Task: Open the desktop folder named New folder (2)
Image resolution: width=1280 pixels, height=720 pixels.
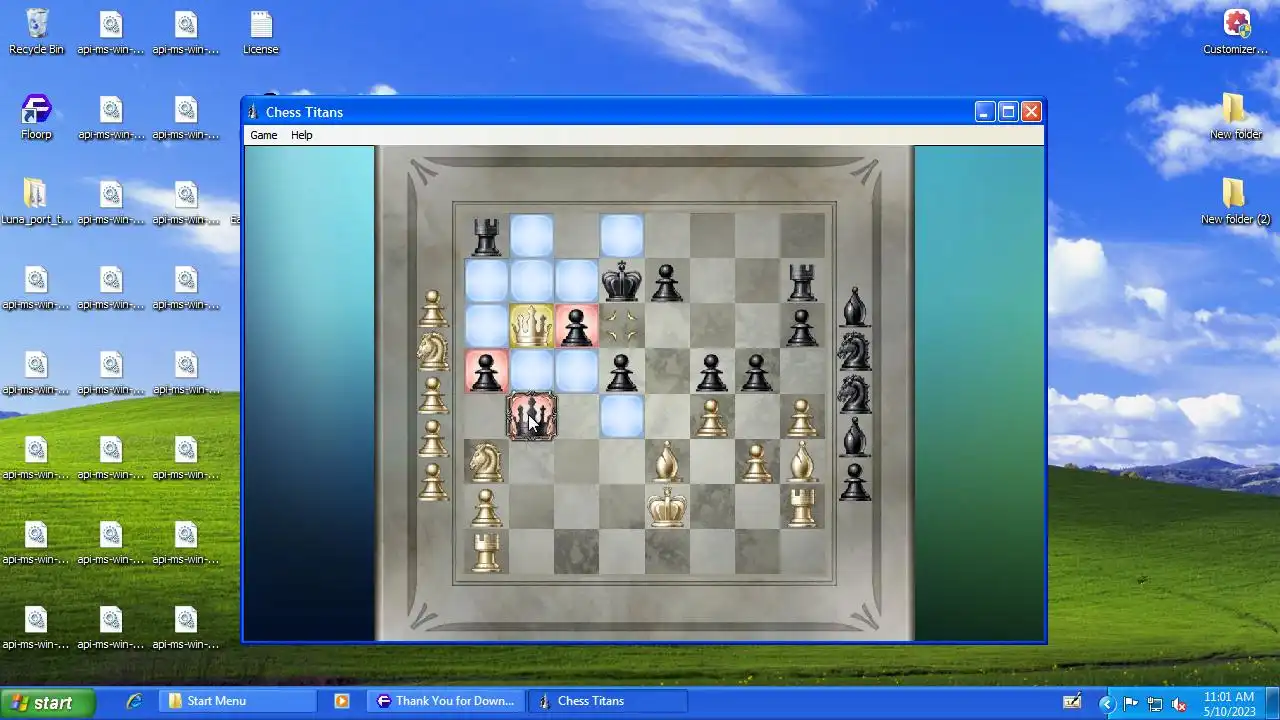Action: coord(1236,202)
